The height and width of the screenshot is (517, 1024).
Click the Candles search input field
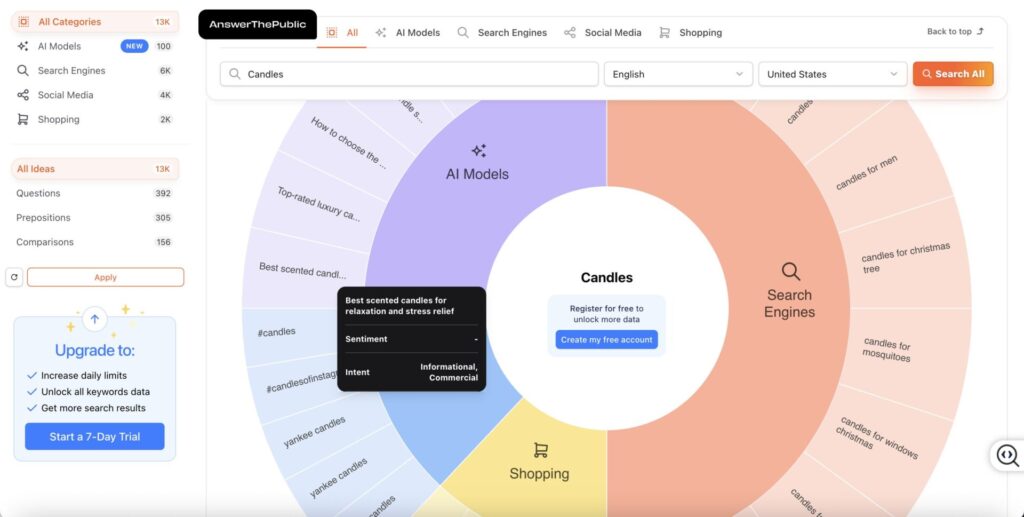410,74
